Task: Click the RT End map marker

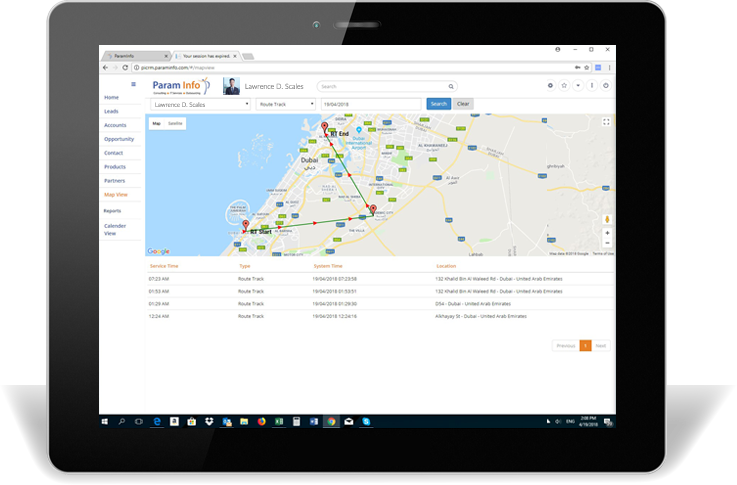Action: point(324,127)
